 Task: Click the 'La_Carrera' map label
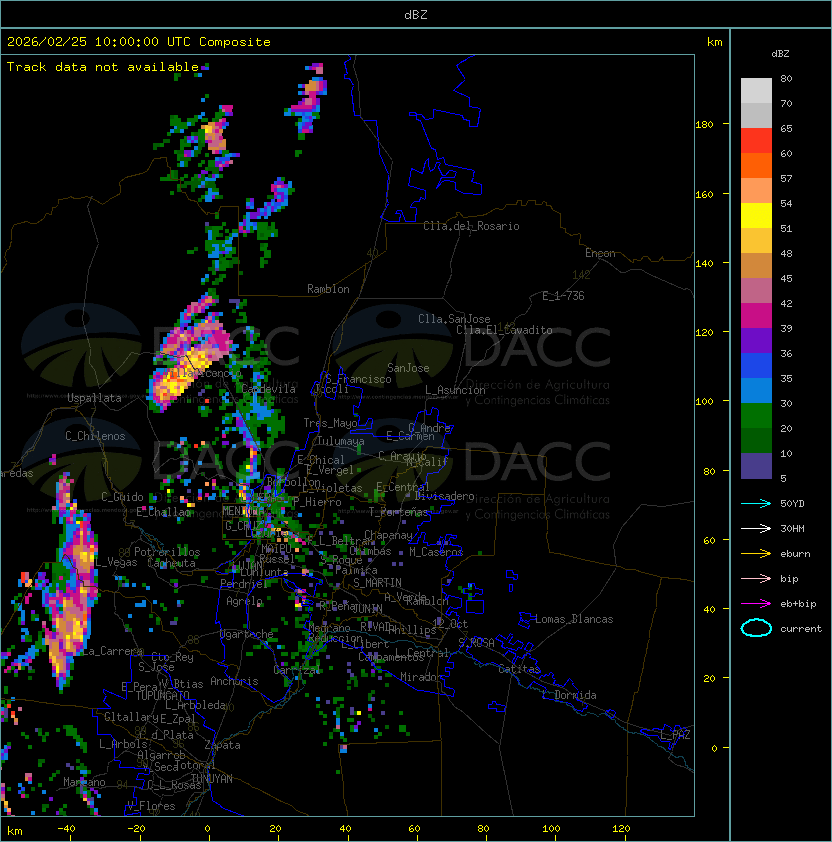[113, 651]
